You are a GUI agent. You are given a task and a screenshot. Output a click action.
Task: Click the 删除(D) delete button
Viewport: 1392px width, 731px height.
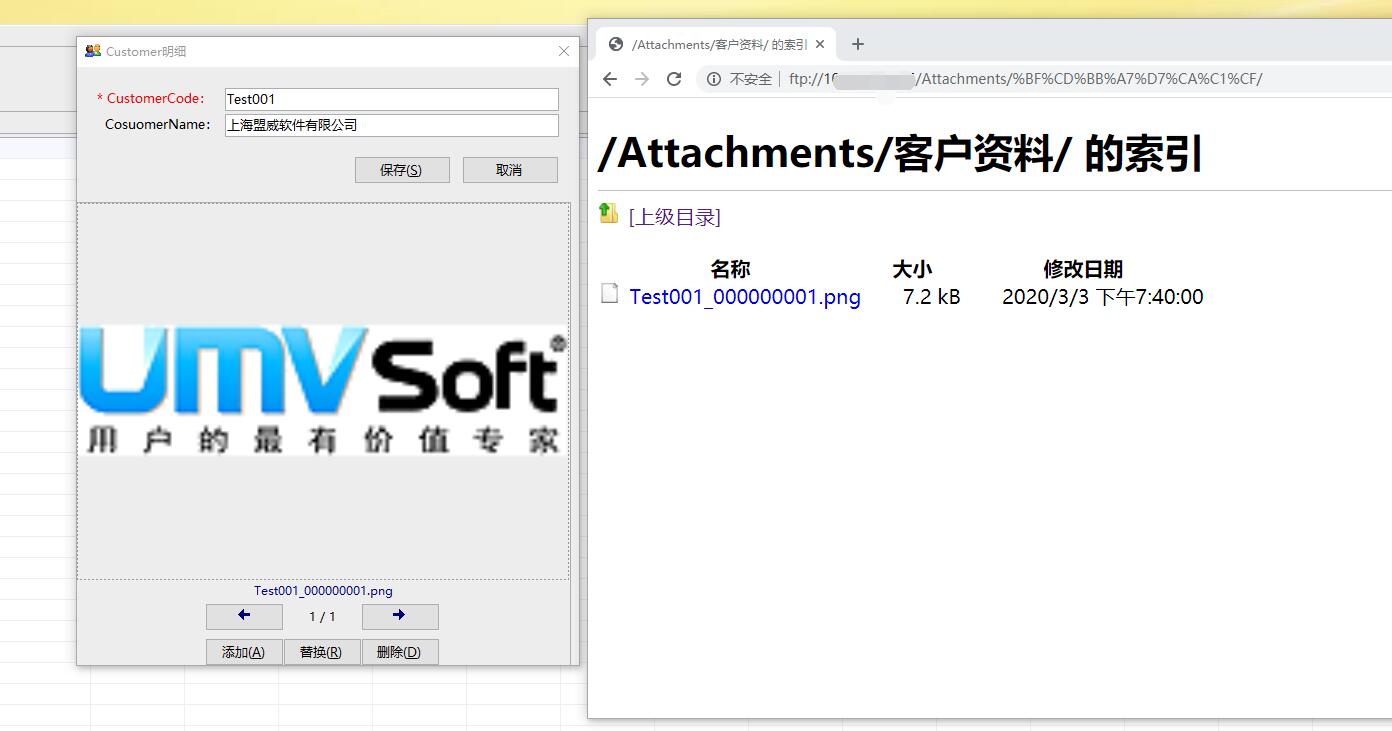pyautogui.click(x=400, y=652)
